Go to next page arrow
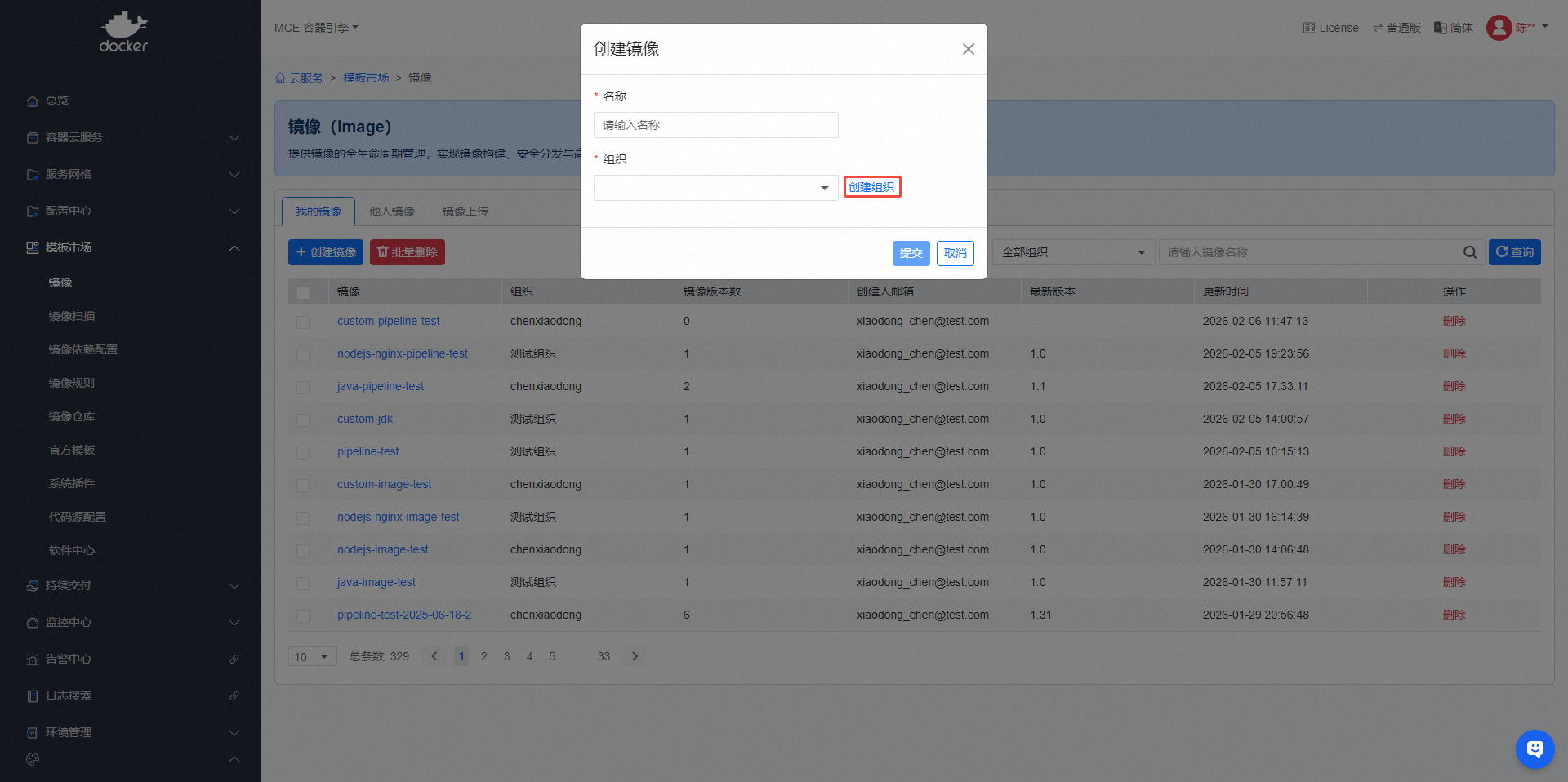Image resolution: width=1568 pixels, height=782 pixels. pyautogui.click(x=635, y=656)
